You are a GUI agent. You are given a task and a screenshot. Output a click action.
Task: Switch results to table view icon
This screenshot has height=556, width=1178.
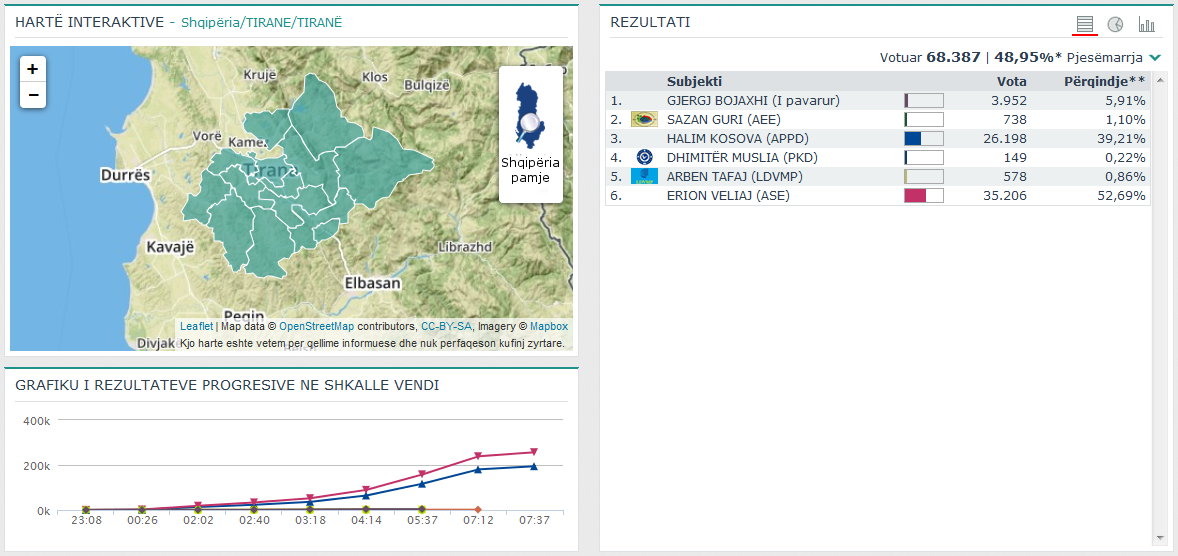(x=1084, y=25)
